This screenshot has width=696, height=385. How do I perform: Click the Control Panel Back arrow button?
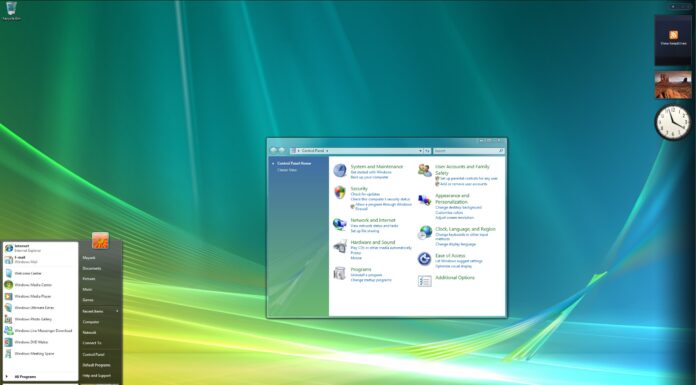(273, 151)
